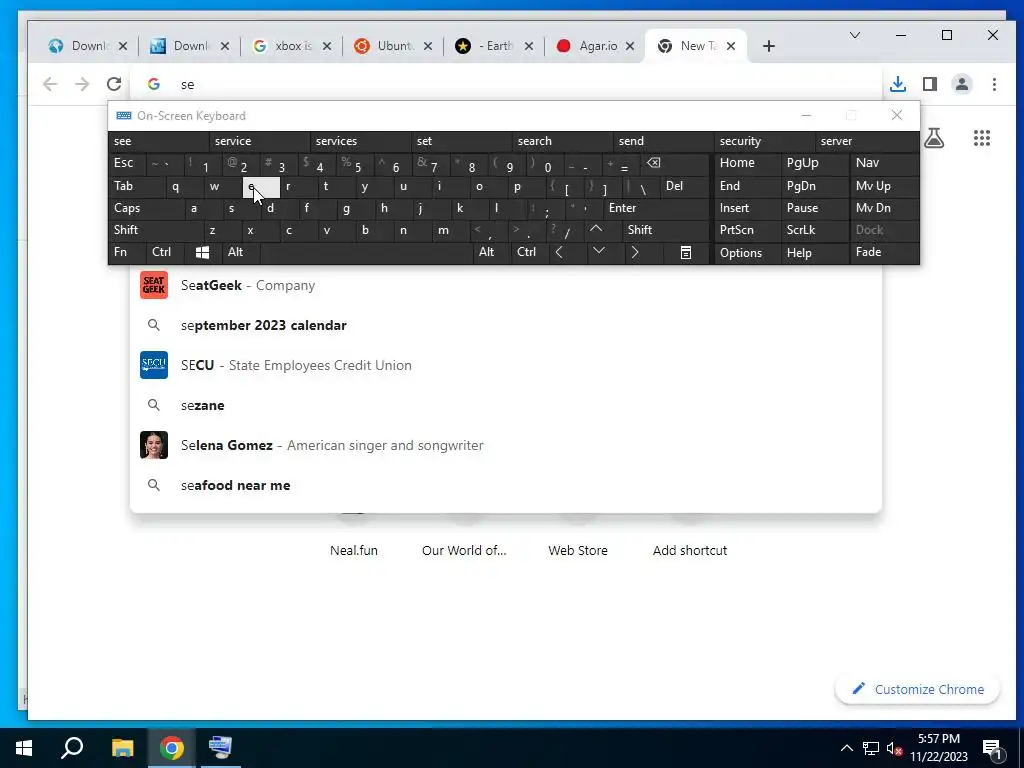1024x768 pixels.
Task: Open the Search Labs flask icon
Action: tap(934, 138)
